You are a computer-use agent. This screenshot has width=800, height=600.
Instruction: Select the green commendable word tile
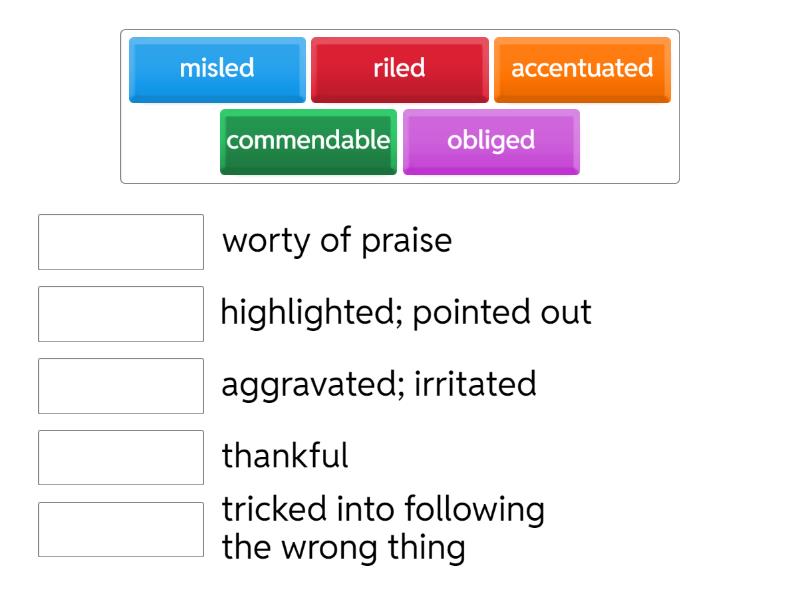[307, 141]
